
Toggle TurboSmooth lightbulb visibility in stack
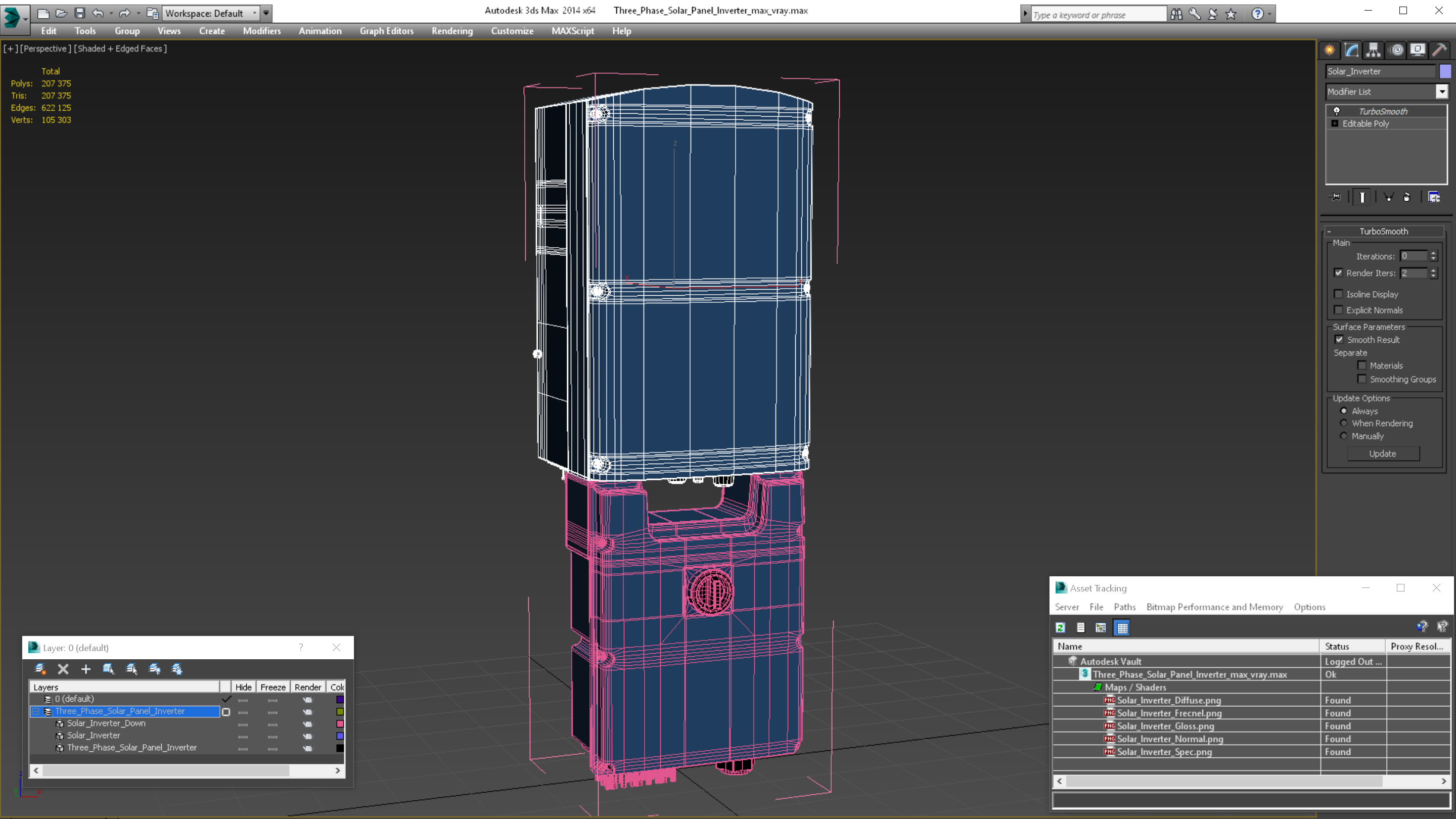[x=1336, y=111]
